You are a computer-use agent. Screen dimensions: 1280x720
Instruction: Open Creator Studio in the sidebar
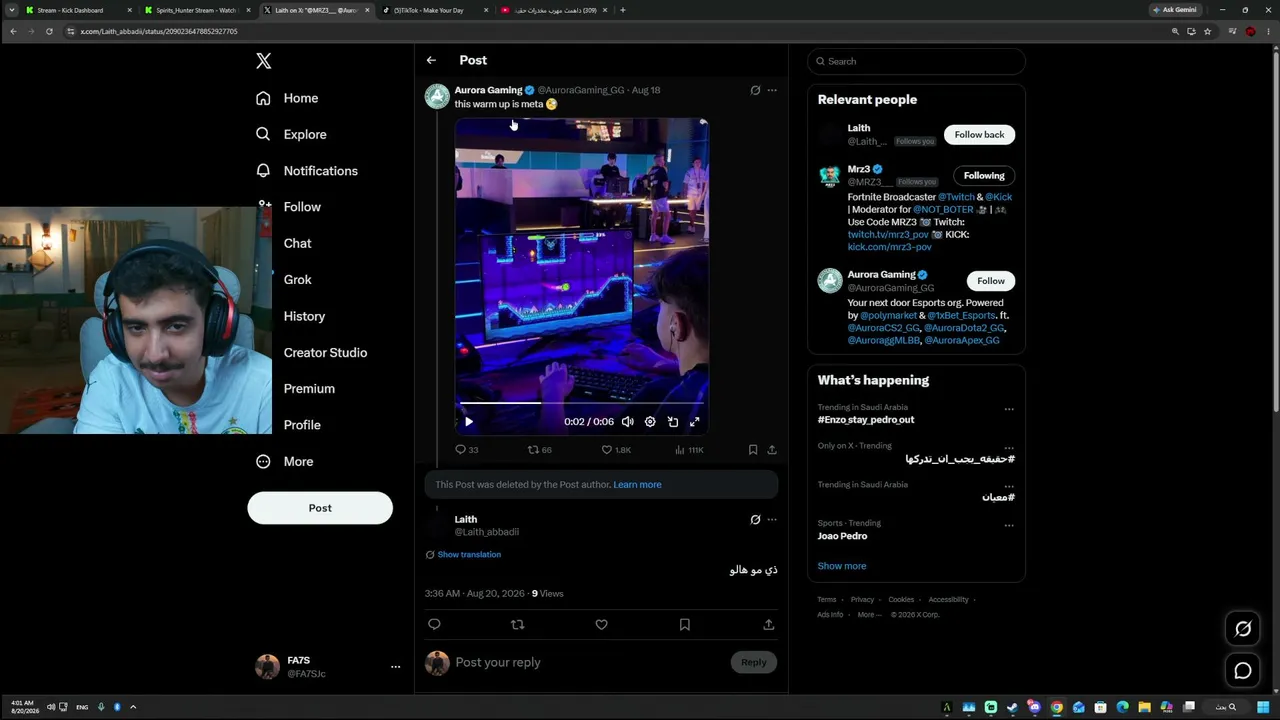[x=325, y=353]
